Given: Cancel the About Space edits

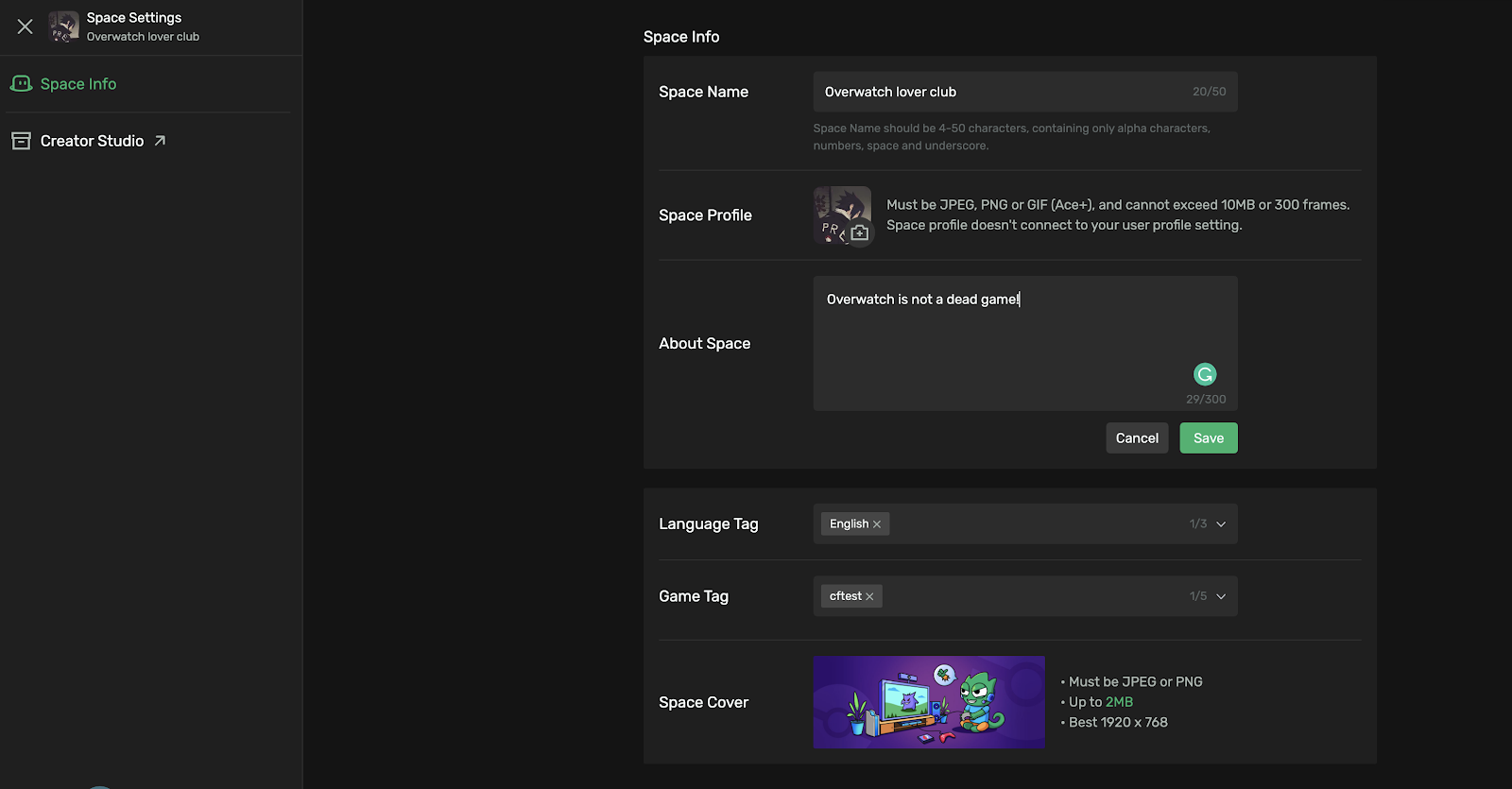Looking at the screenshot, I should coord(1137,438).
